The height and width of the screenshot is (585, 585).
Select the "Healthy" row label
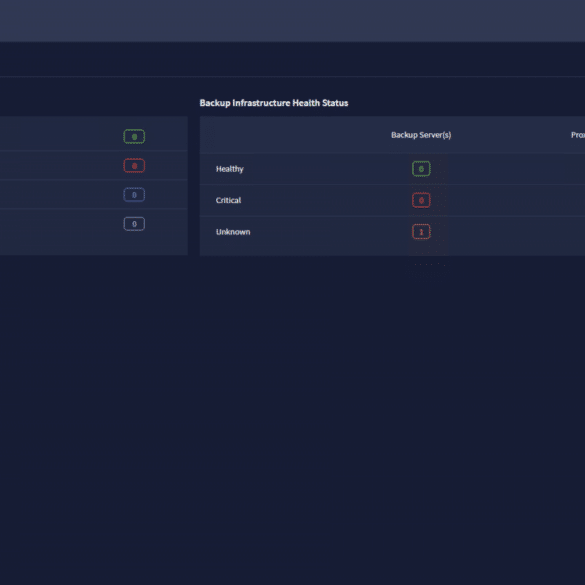point(229,169)
